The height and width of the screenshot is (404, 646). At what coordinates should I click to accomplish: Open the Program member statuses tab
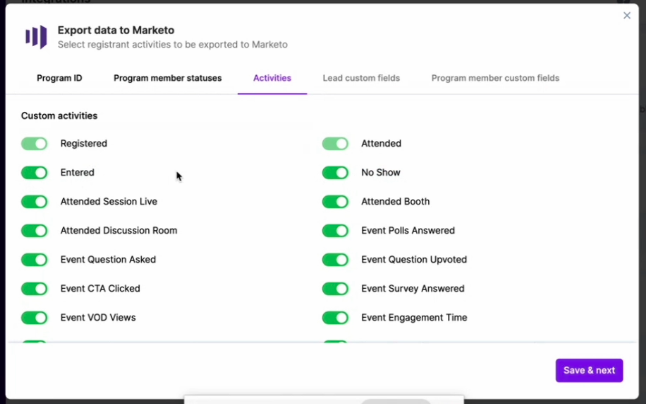coord(168,78)
